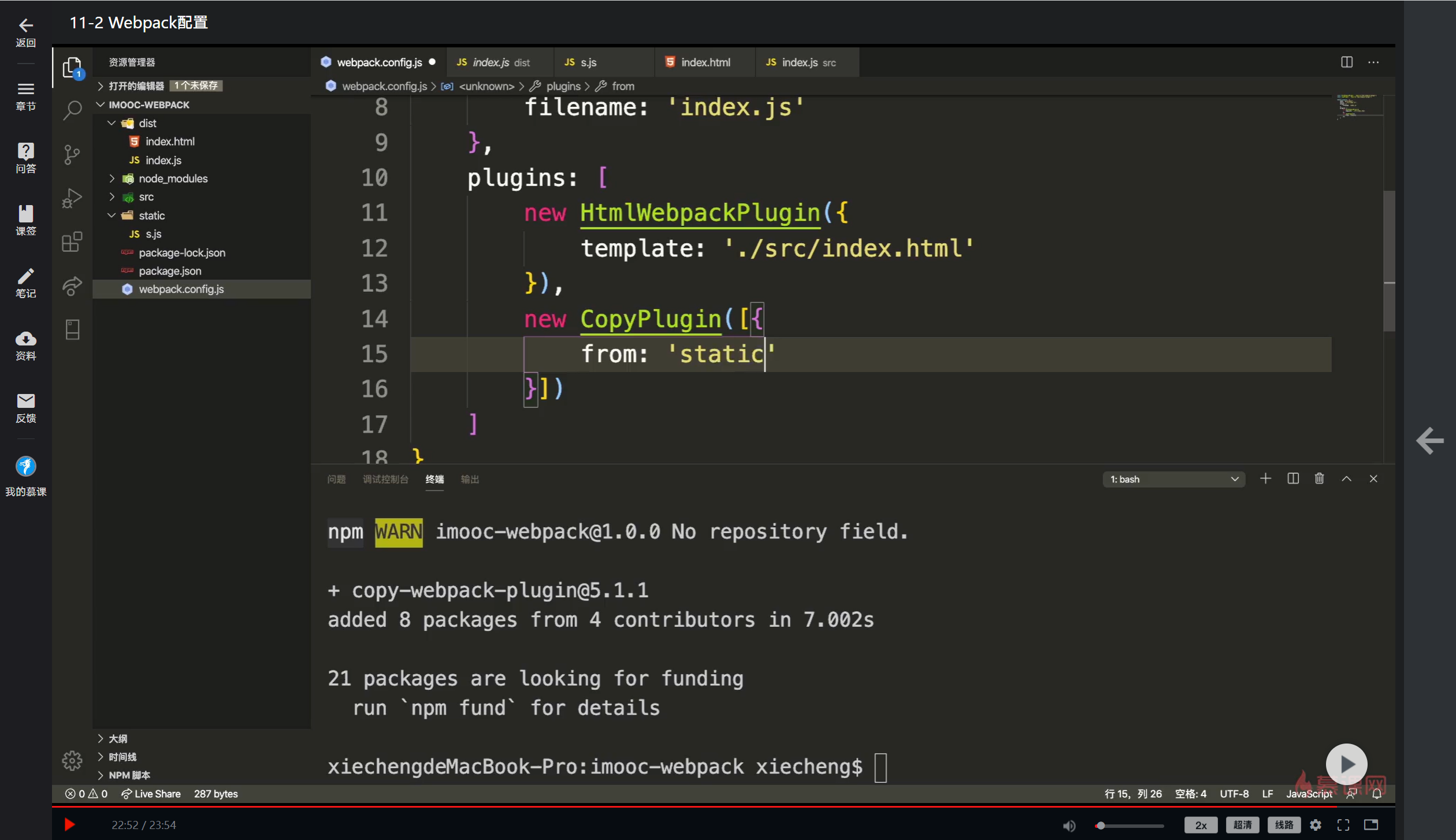Open the Search icon in activity bar
The height and width of the screenshot is (840, 1456).
click(x=72, y=110)
